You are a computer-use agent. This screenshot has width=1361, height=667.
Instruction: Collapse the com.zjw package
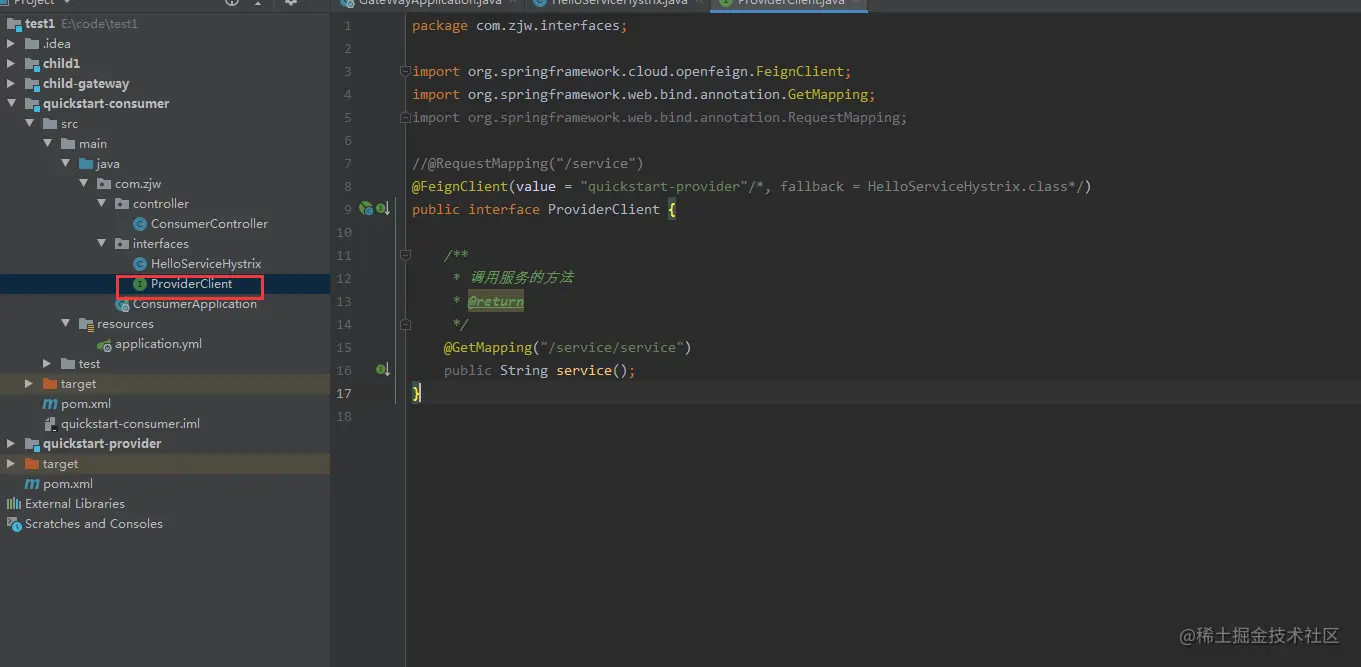coord(84,184)
